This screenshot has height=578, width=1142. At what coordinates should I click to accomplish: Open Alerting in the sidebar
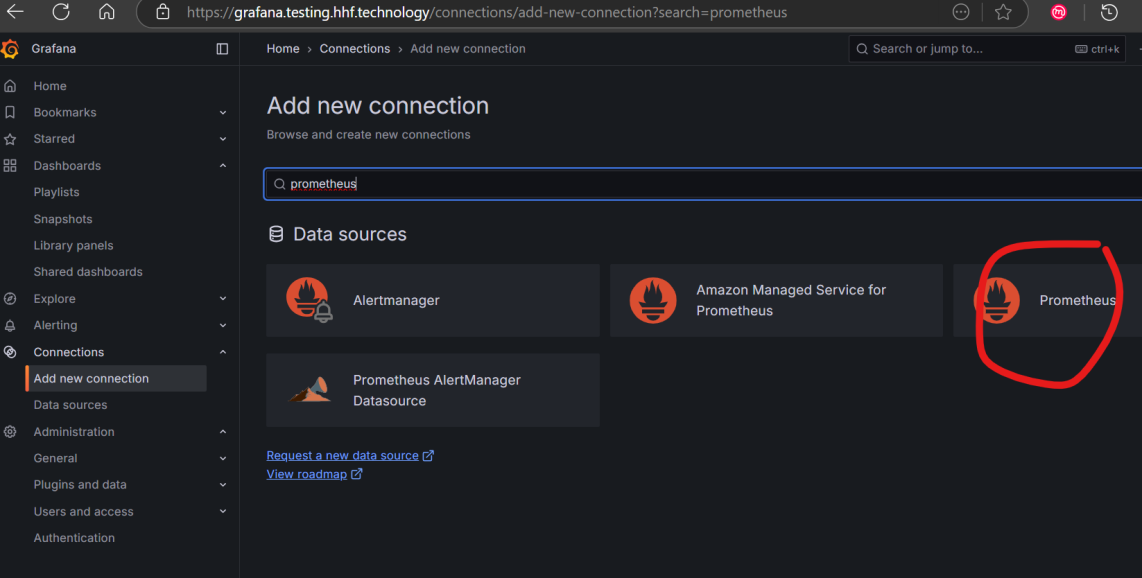tap(55, 325)
